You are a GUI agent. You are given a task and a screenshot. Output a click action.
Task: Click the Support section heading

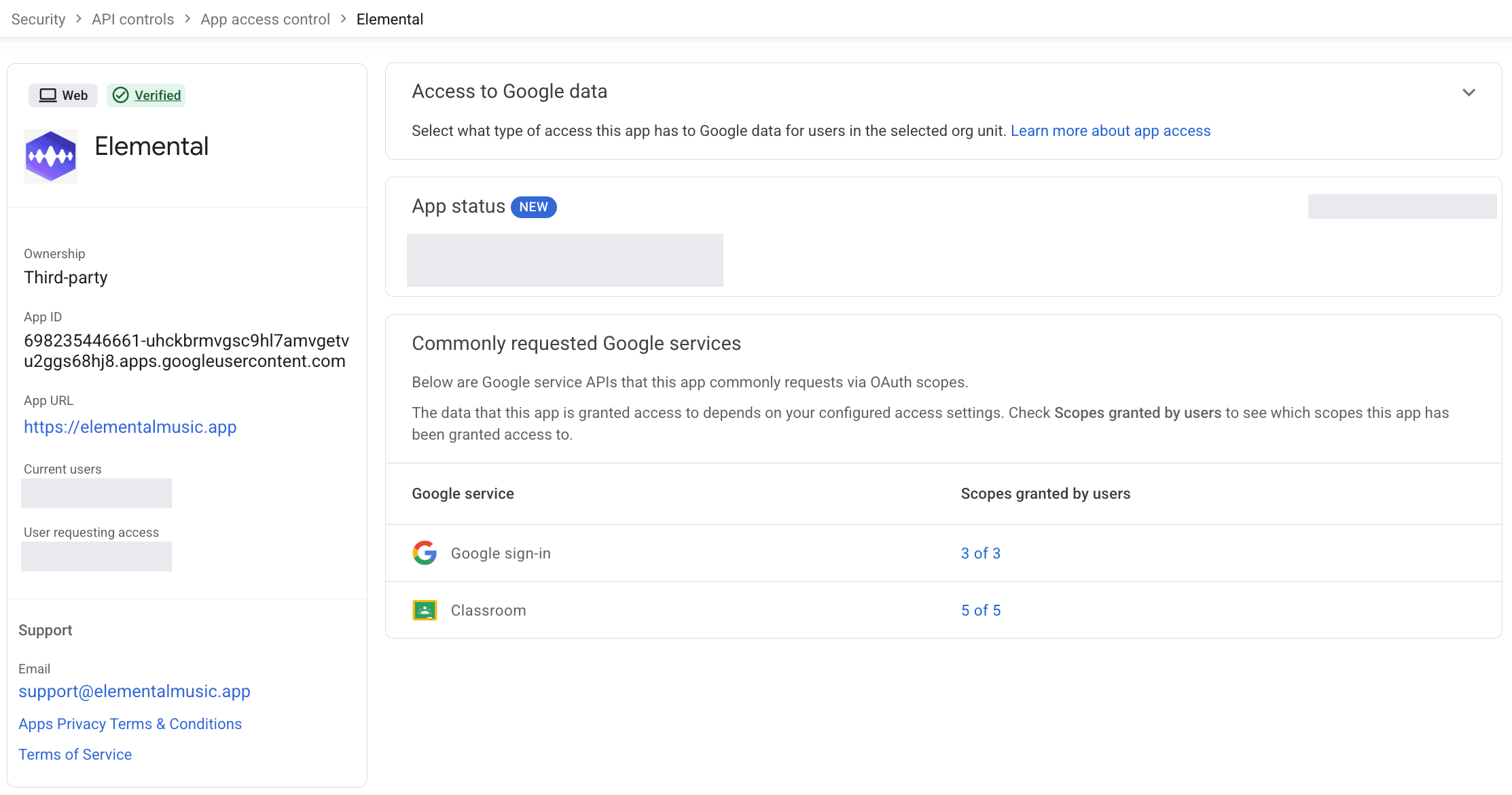pos(46,630)
